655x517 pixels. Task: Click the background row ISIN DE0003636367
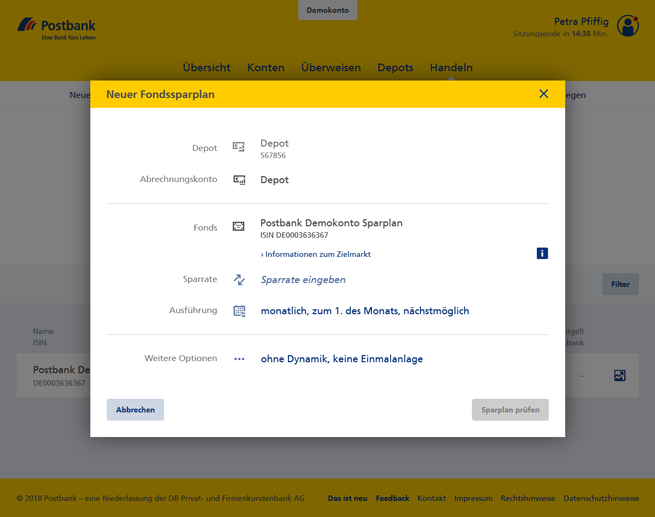(x=59, y=383)
